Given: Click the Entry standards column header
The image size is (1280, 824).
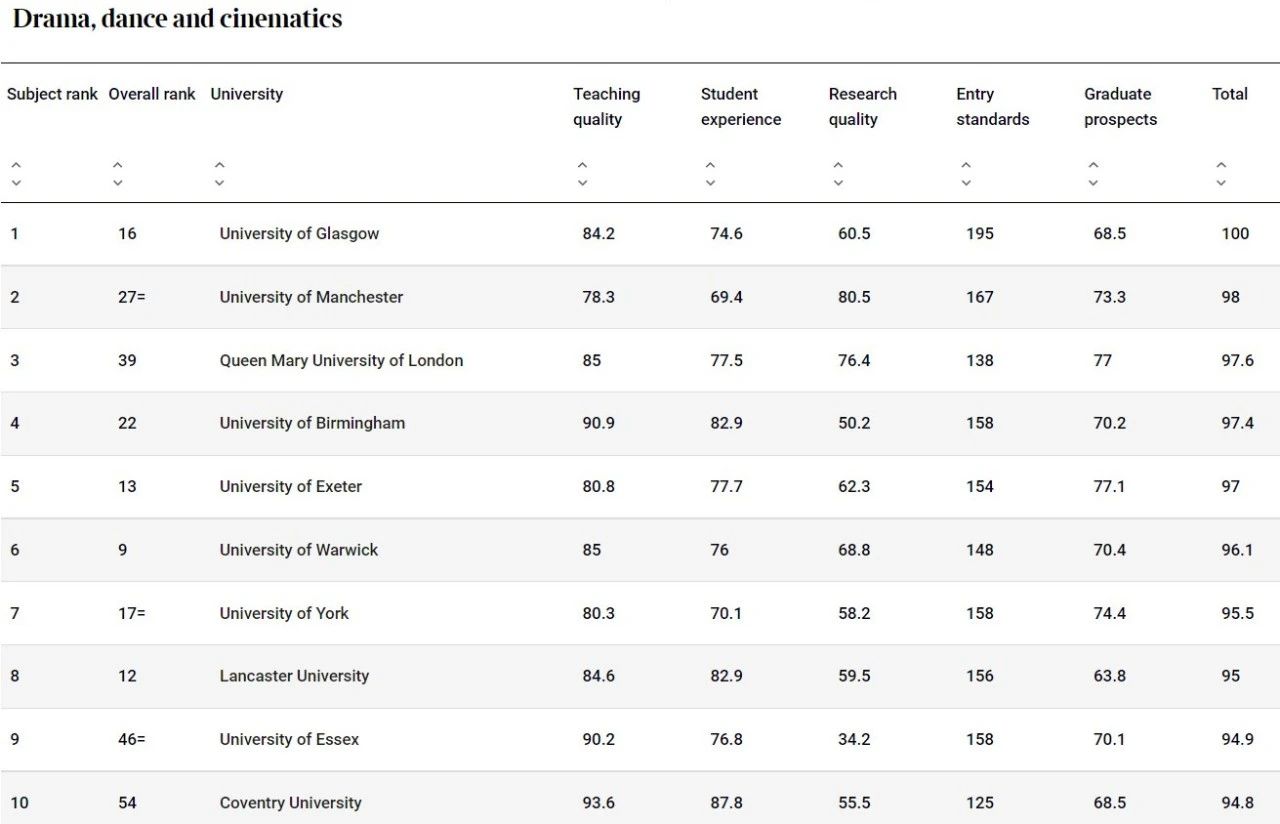Looking at the screenshot, I should point(992,106).
